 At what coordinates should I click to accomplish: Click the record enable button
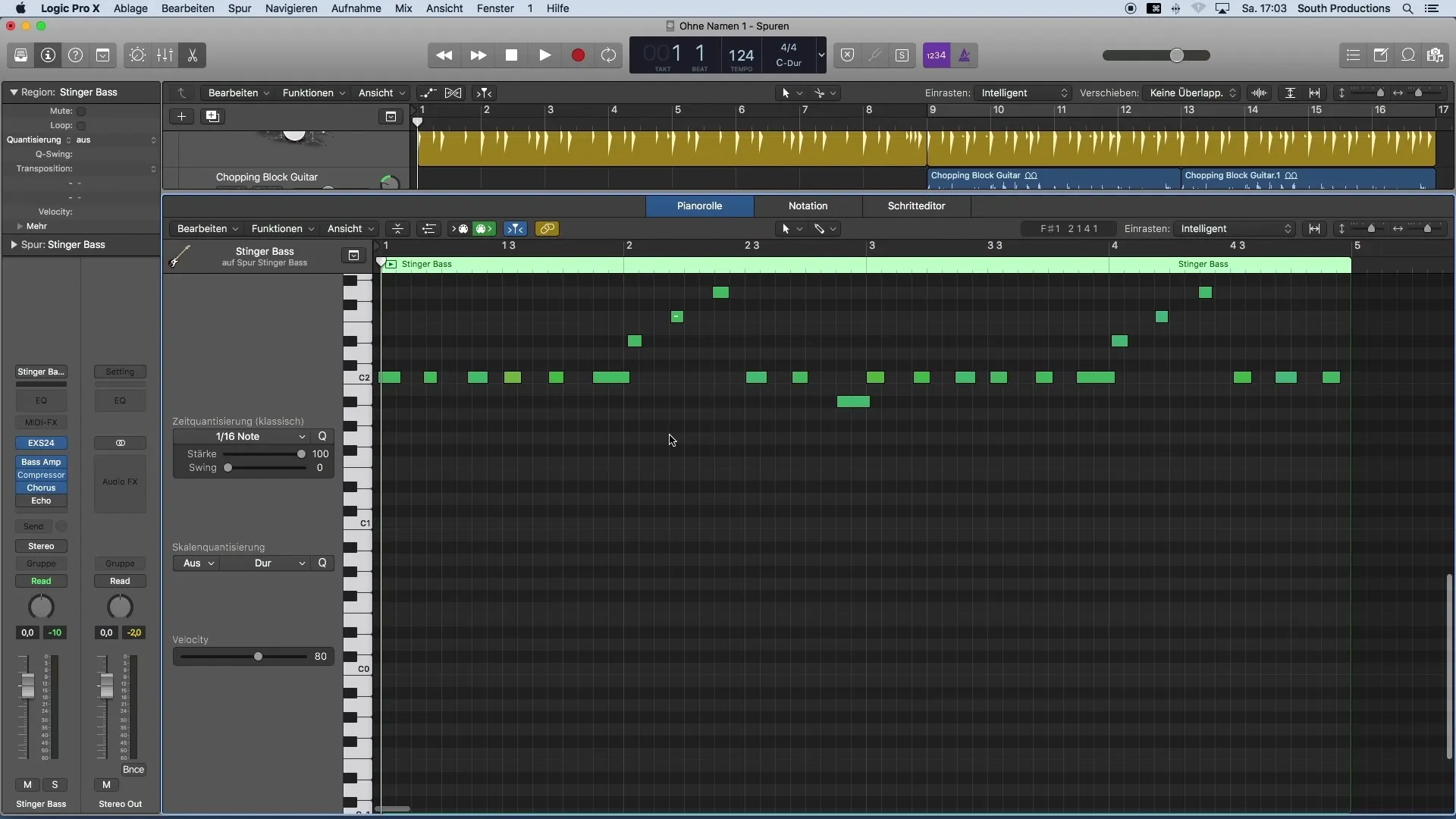coord(577,55)
